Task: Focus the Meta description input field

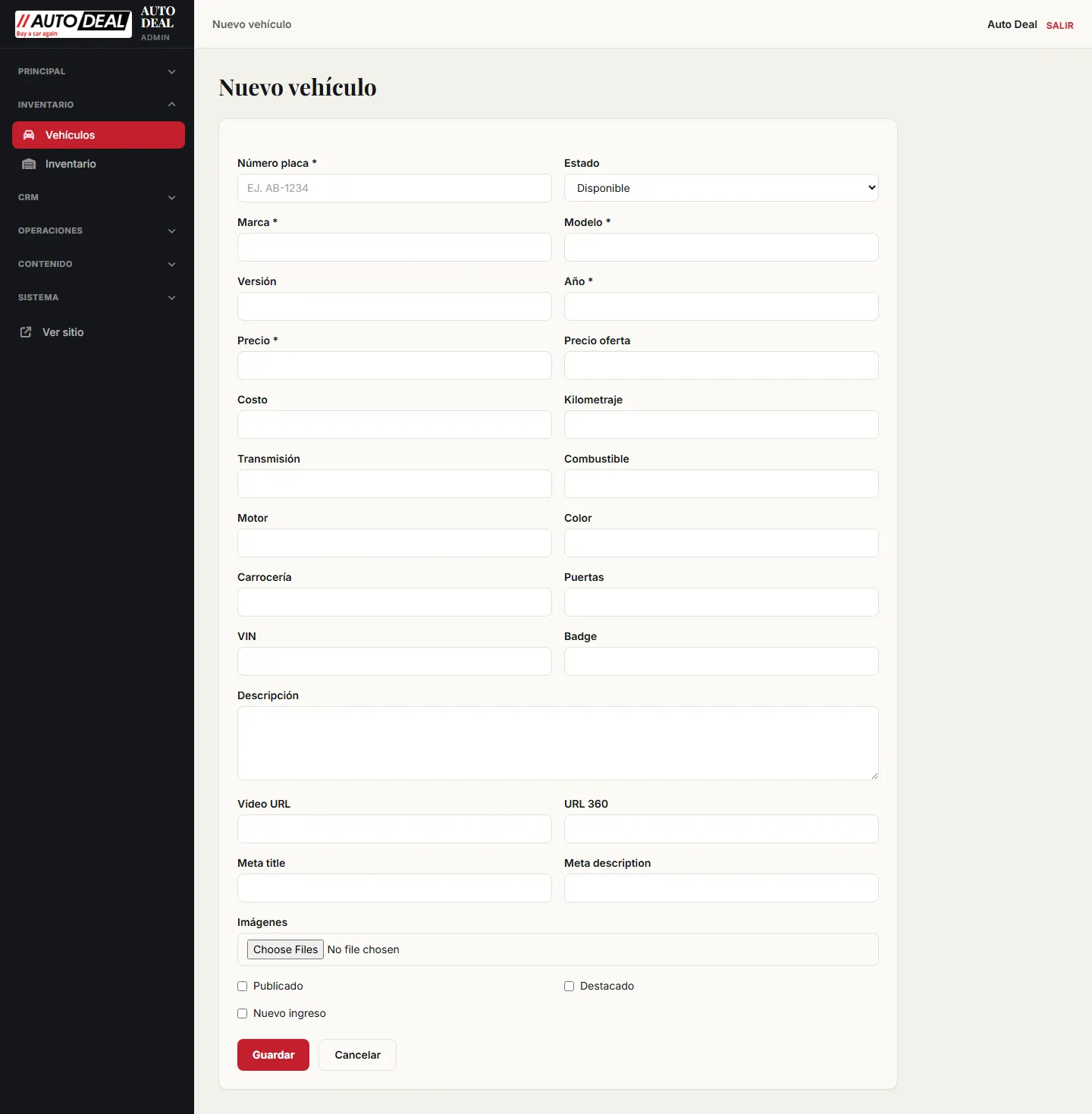Action: pos(721,888)
